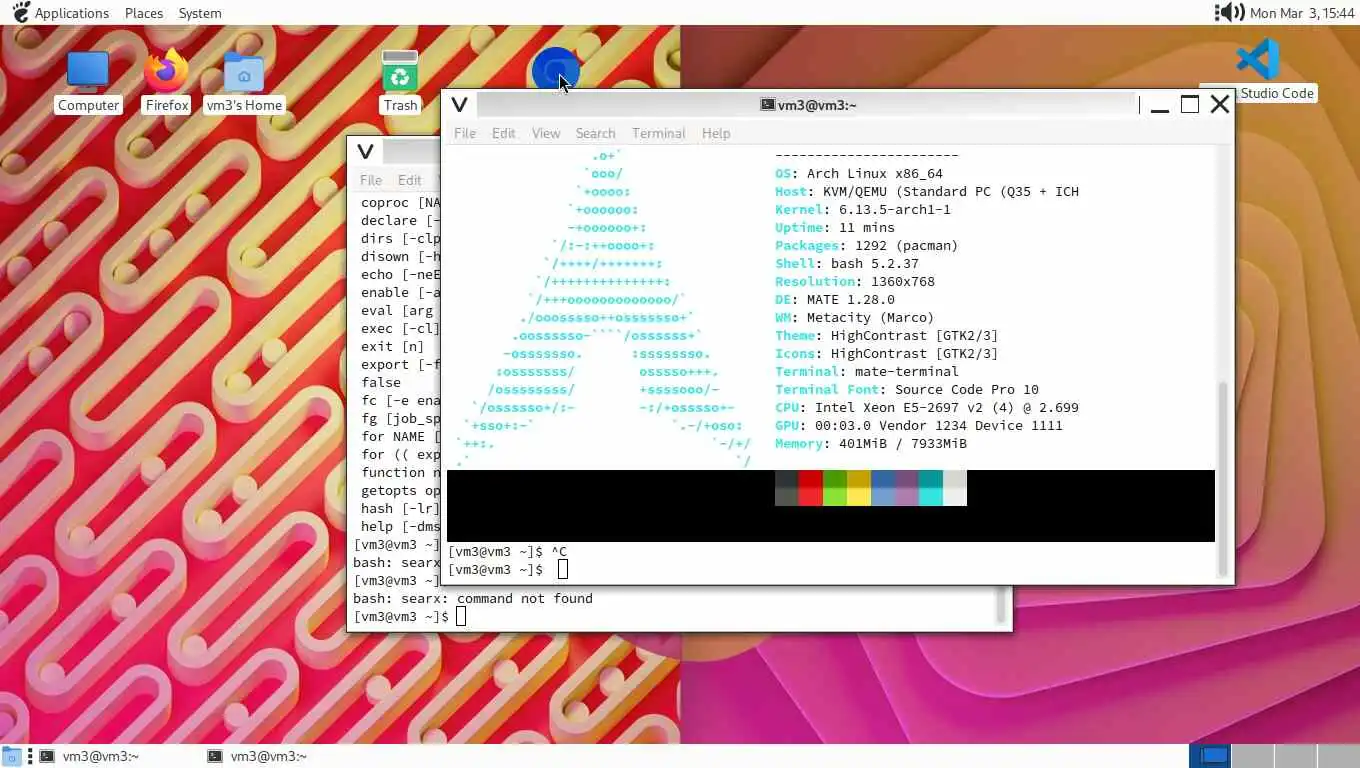1360x768 pixels.
Task: Click the 'Resolution: 1360x768' line
Action: (855, 281)
